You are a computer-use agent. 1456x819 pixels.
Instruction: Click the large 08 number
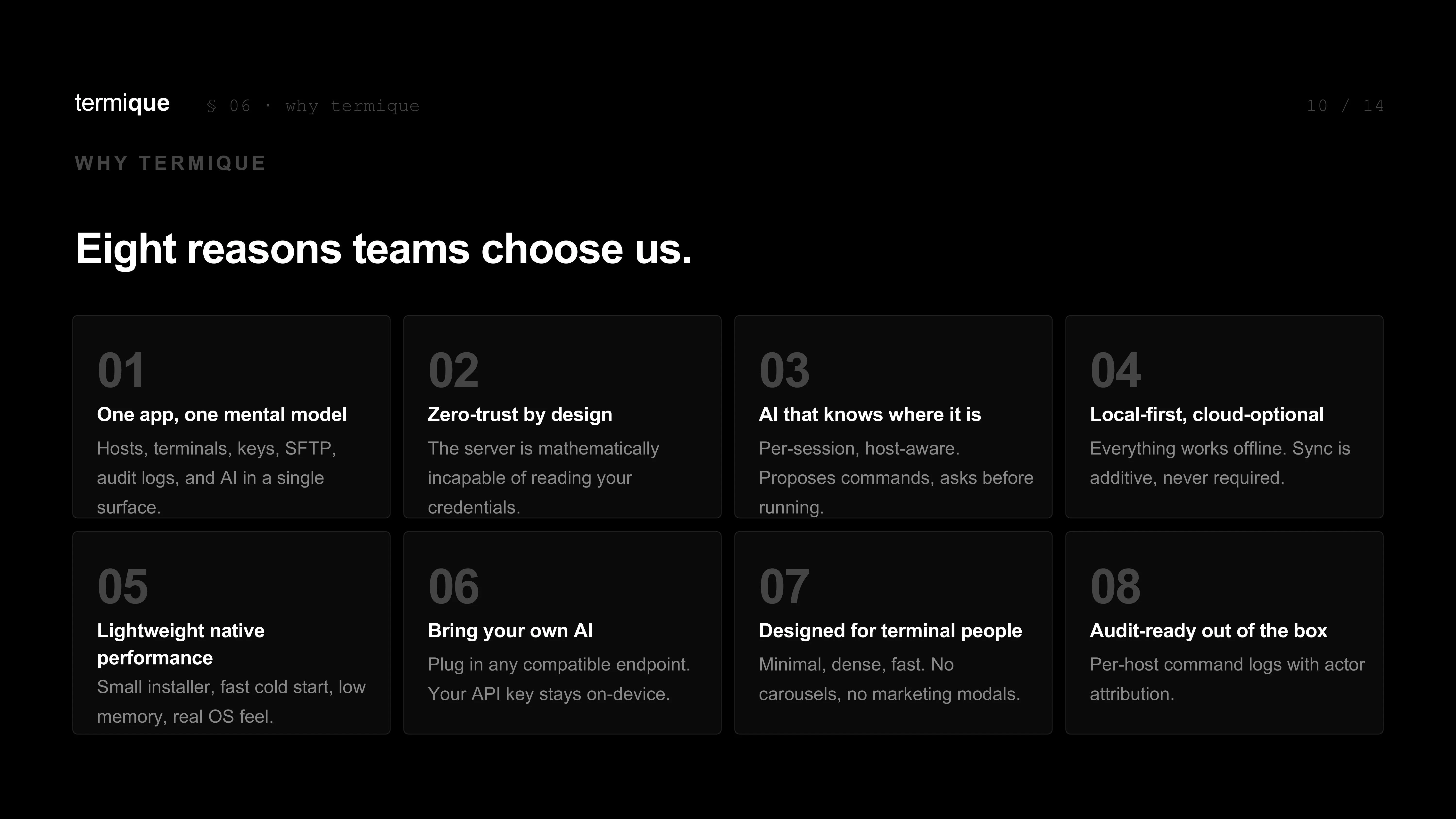coord(1115,586)
